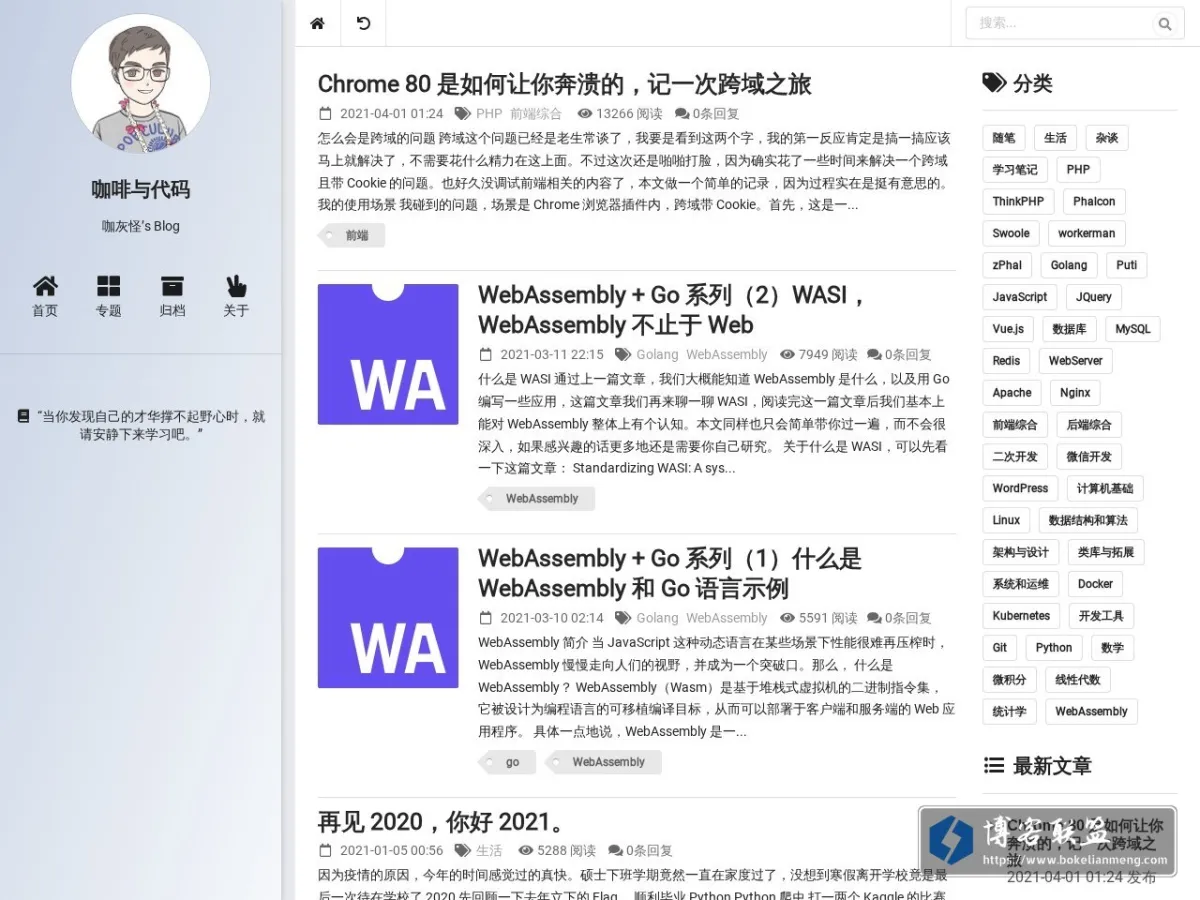Select the WebServer category tag

[x=1076, y=361]
